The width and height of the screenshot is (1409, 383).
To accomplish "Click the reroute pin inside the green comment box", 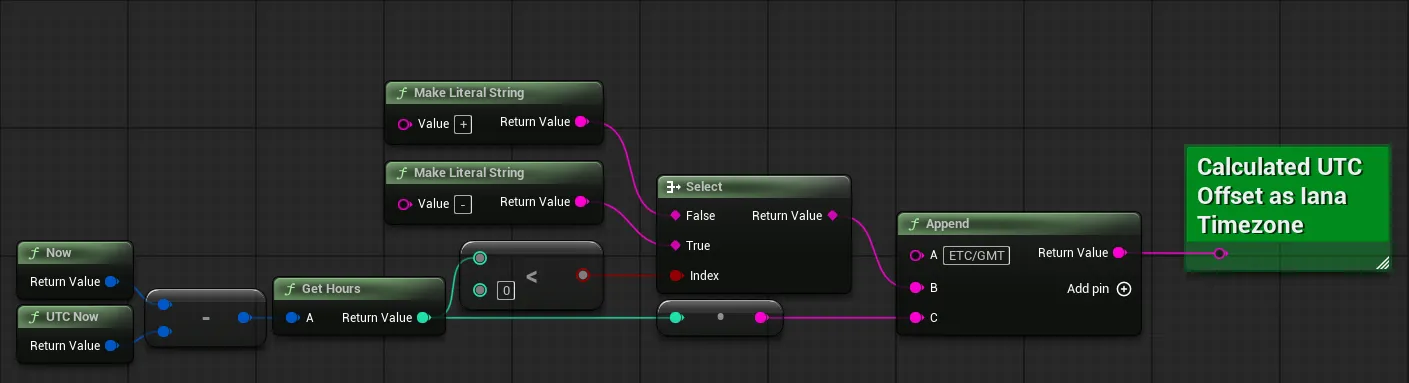I will point(1219,254).
